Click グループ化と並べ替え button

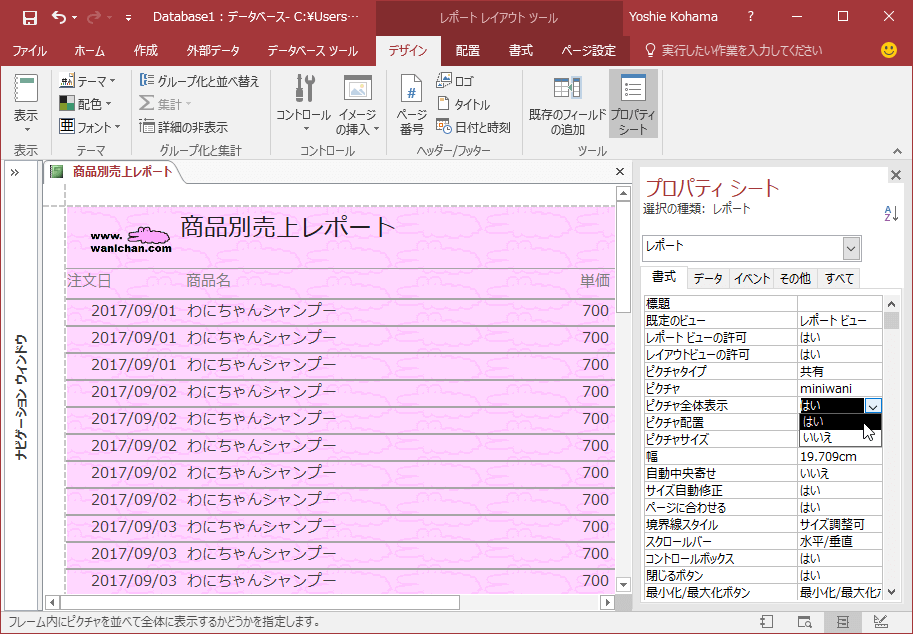[x=200, y=81]
